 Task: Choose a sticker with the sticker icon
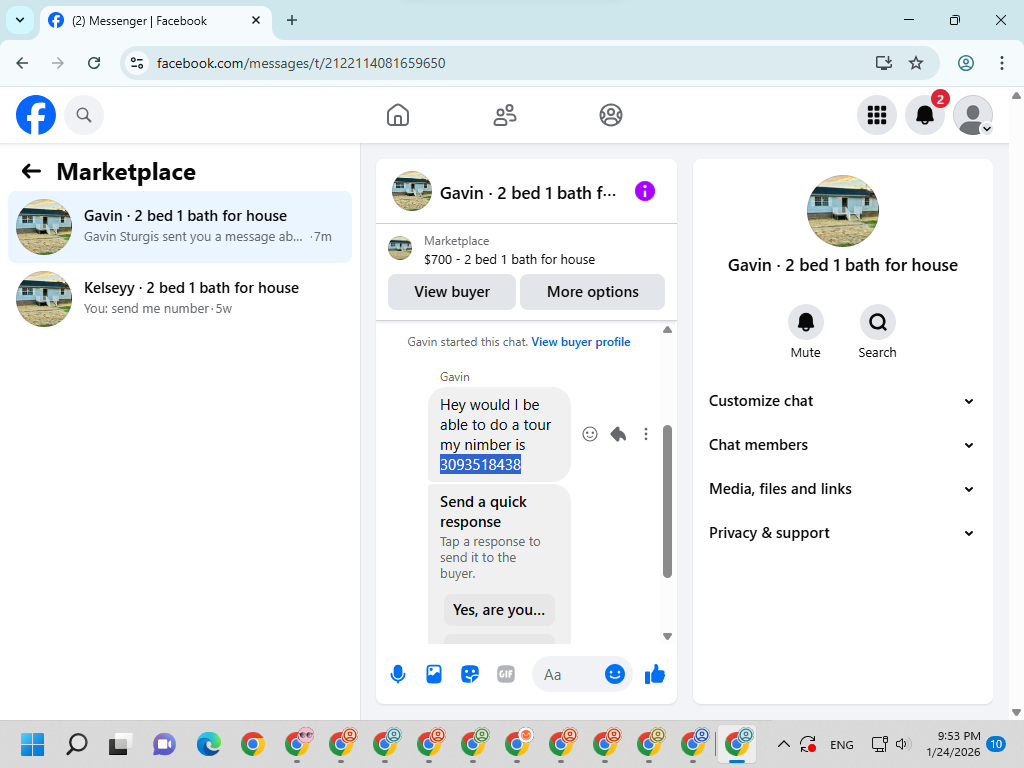[470, 674]
